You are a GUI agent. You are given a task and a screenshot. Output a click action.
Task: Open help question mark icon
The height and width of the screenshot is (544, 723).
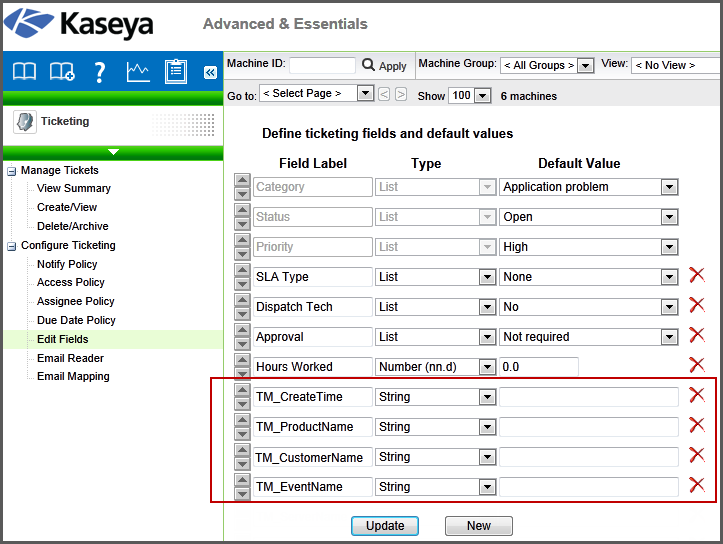pyautogui.click(x=100, y=72)
